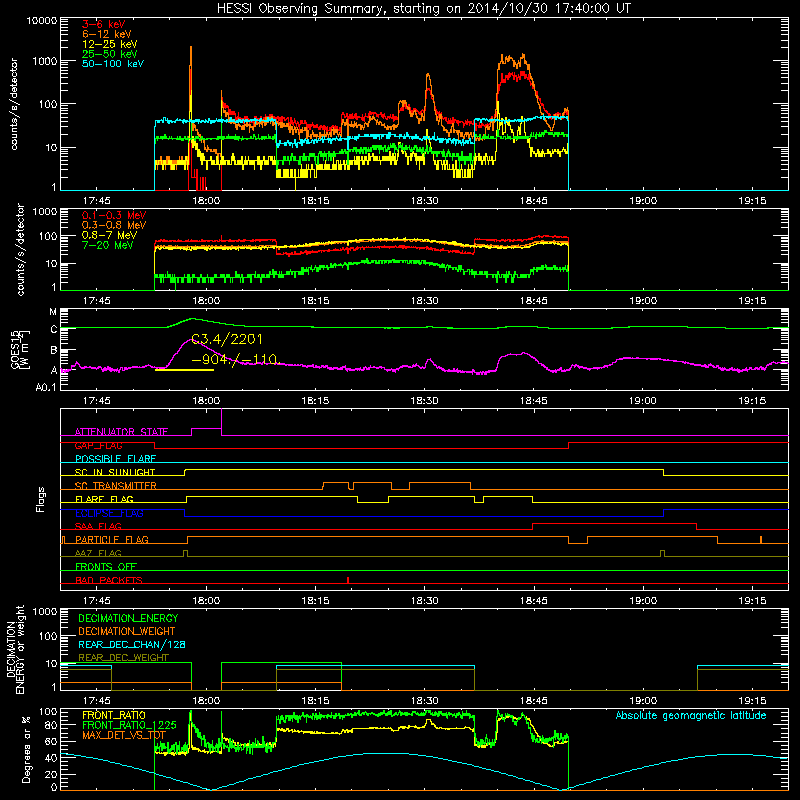This screenshot has height=800, width=800.
Task: Select the POSSIBLE_FLARE label
Action: pos(115,459)
